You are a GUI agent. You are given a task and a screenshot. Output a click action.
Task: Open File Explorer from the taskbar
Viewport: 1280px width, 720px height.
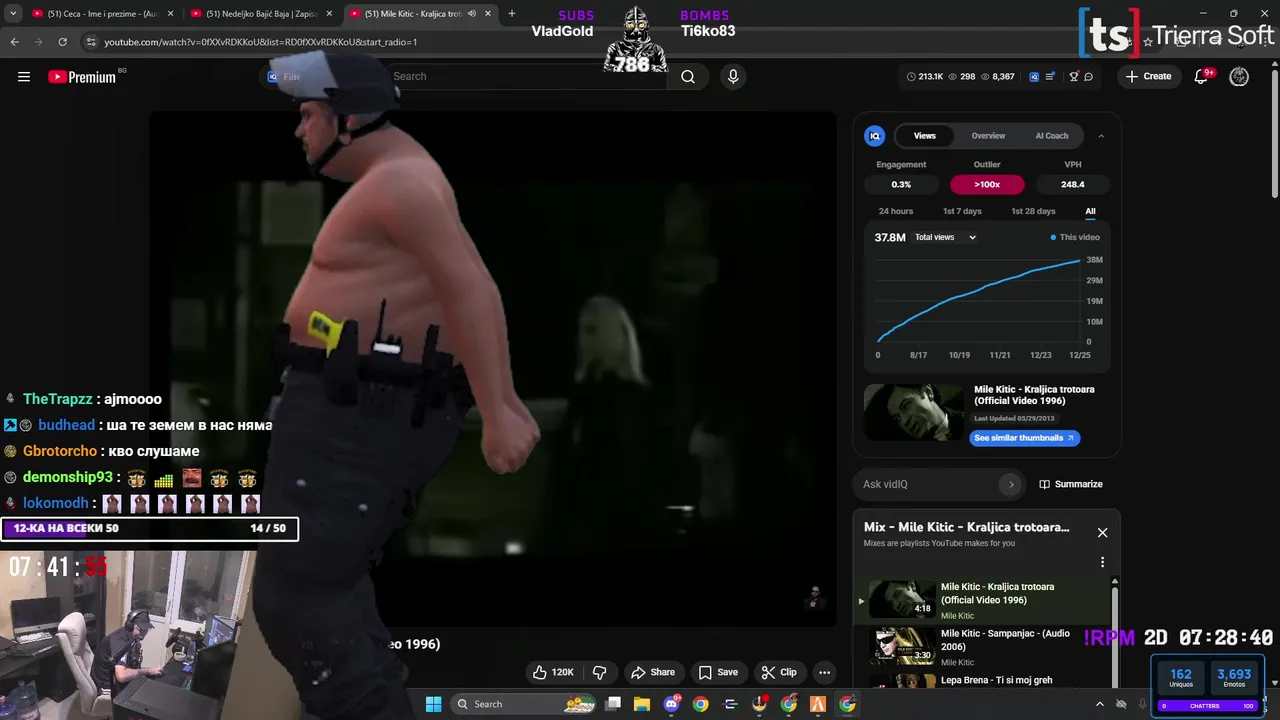[x=642, y=704]
